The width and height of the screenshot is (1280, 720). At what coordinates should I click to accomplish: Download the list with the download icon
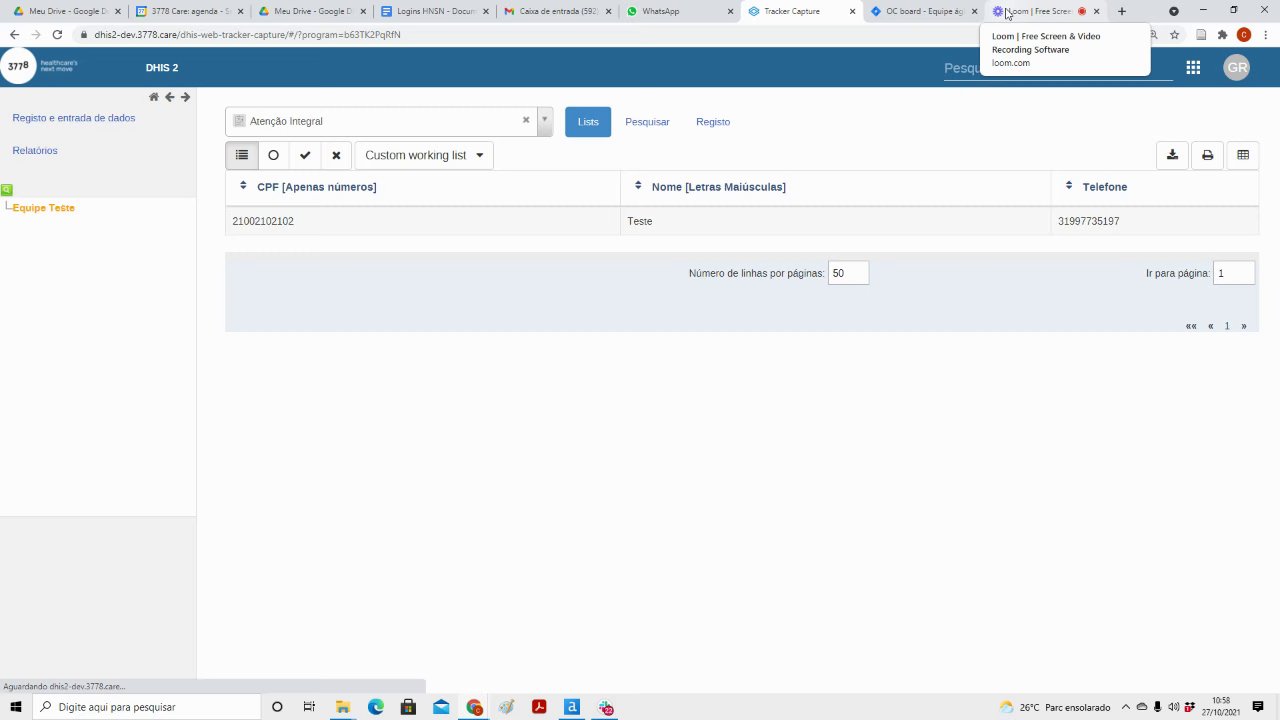tap(1172, 155)
